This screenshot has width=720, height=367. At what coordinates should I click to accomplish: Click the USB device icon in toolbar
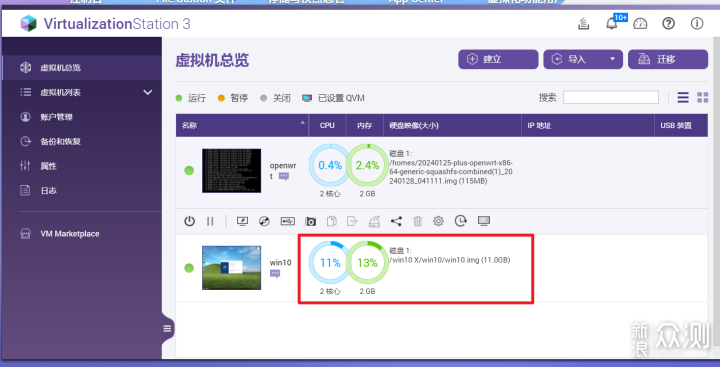(x=287, y=221)
